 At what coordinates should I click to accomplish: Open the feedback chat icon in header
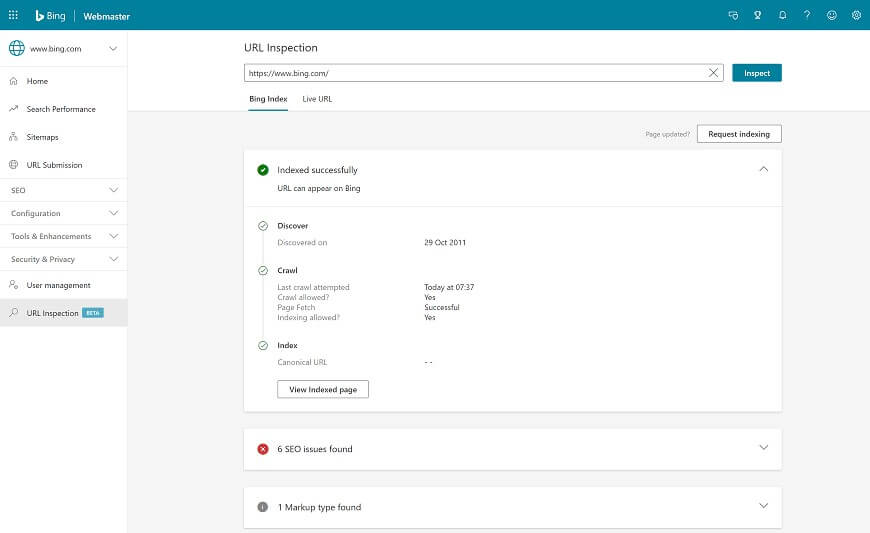click(733, 16)
